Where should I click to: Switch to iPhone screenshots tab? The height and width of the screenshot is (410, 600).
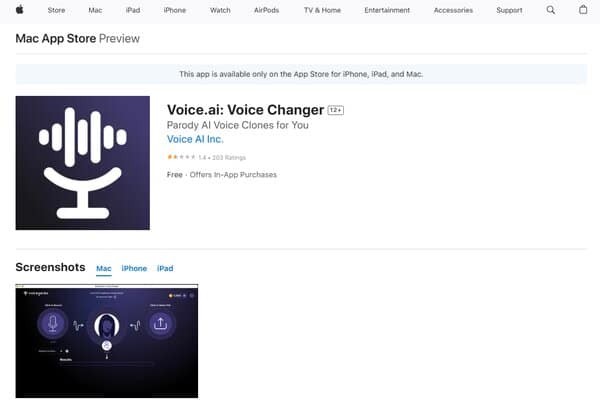pos(134,268)
